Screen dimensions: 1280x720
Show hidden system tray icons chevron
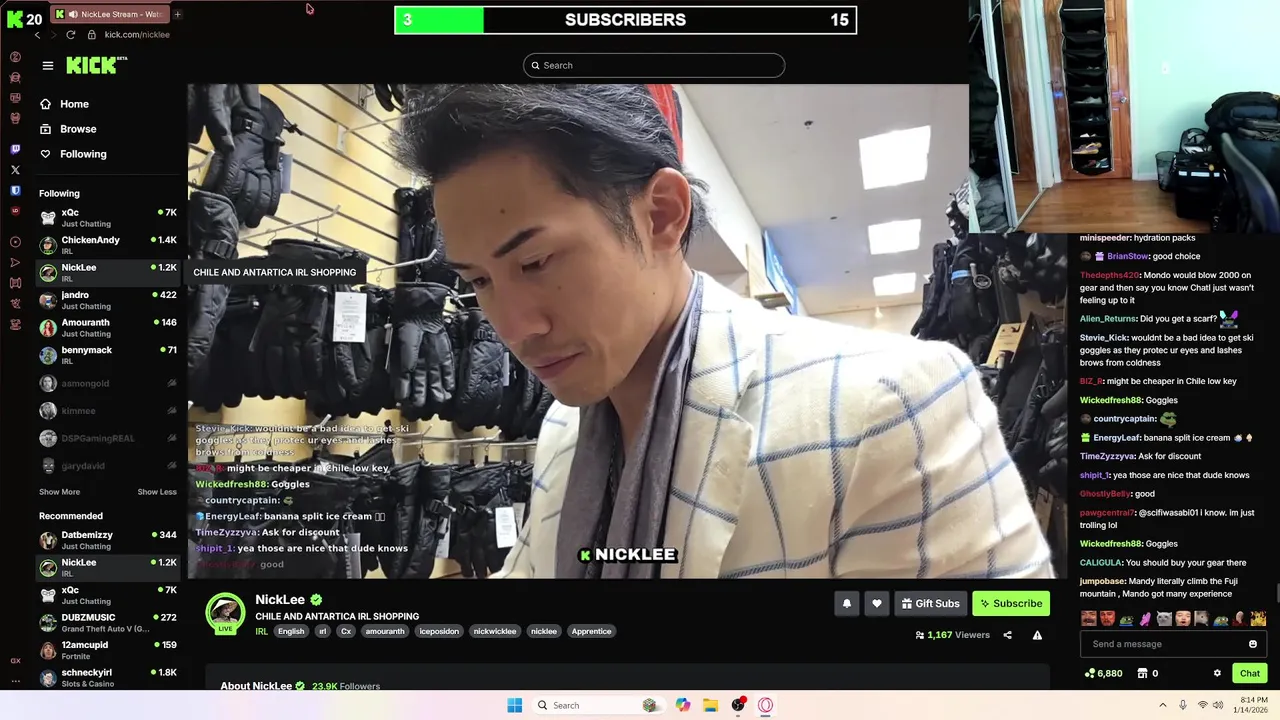[x=1163, y=705]
